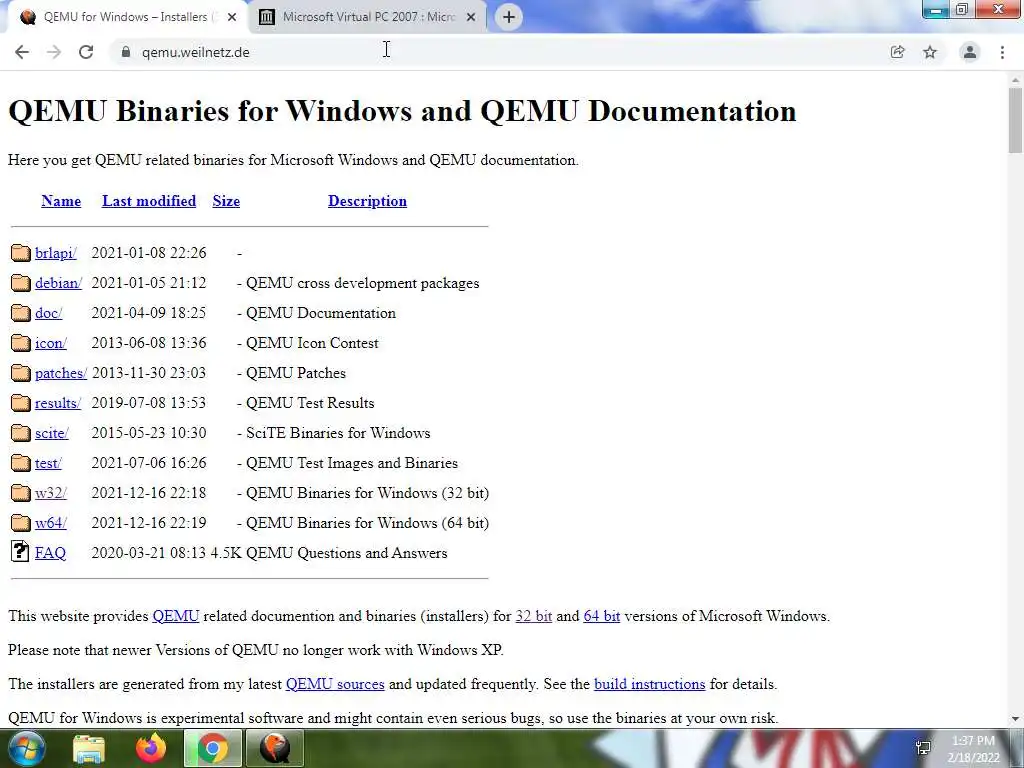Sort the listing by Last modified

coord(149,201)
